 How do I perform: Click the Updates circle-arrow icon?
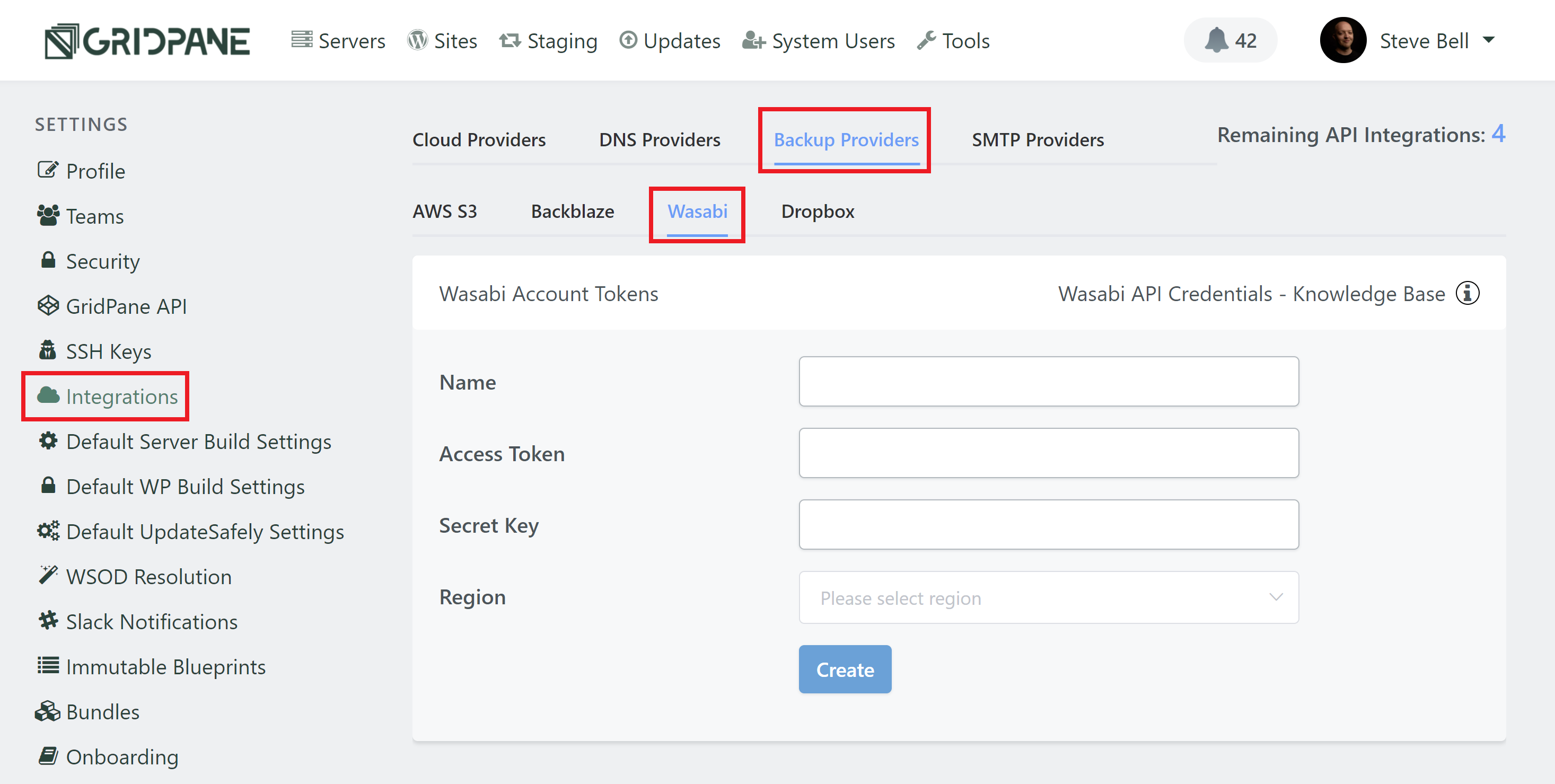628,40
